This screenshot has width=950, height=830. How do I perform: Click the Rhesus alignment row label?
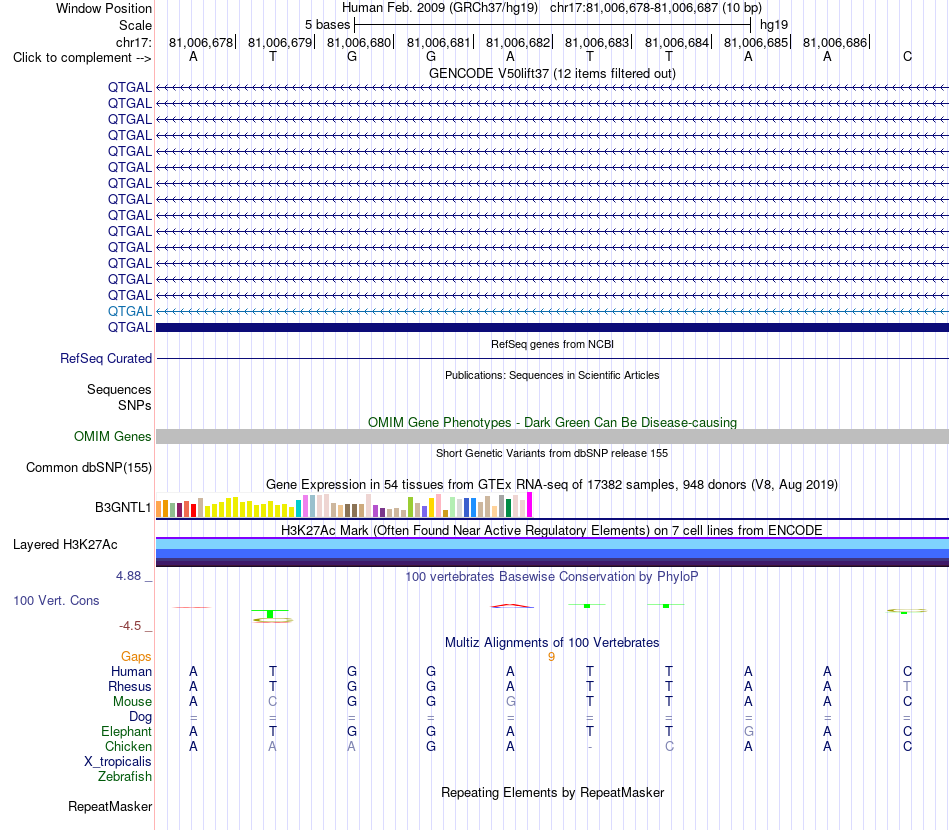[x=130, y=686]
